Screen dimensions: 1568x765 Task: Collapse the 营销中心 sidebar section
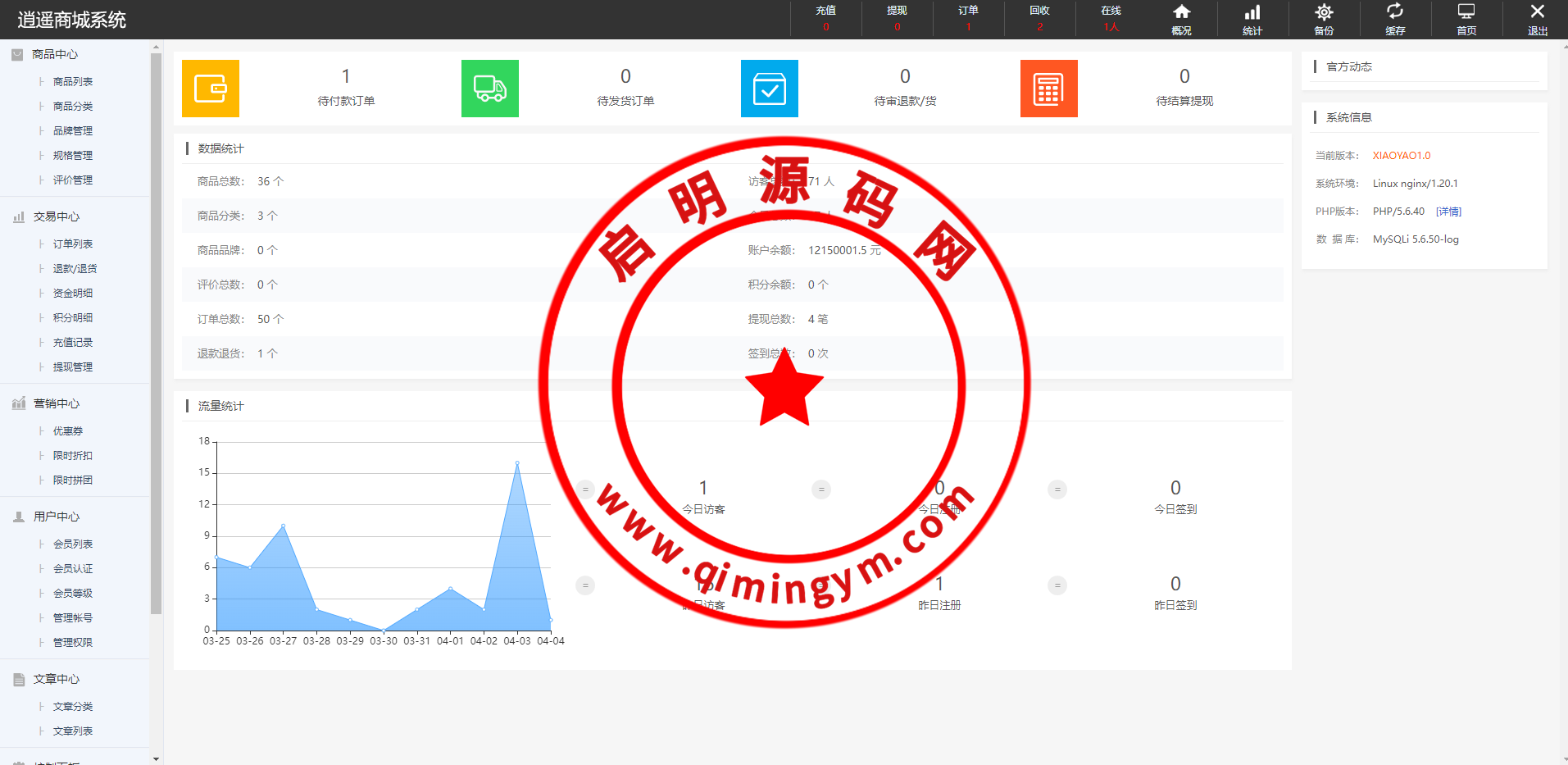tap(56, 403)
